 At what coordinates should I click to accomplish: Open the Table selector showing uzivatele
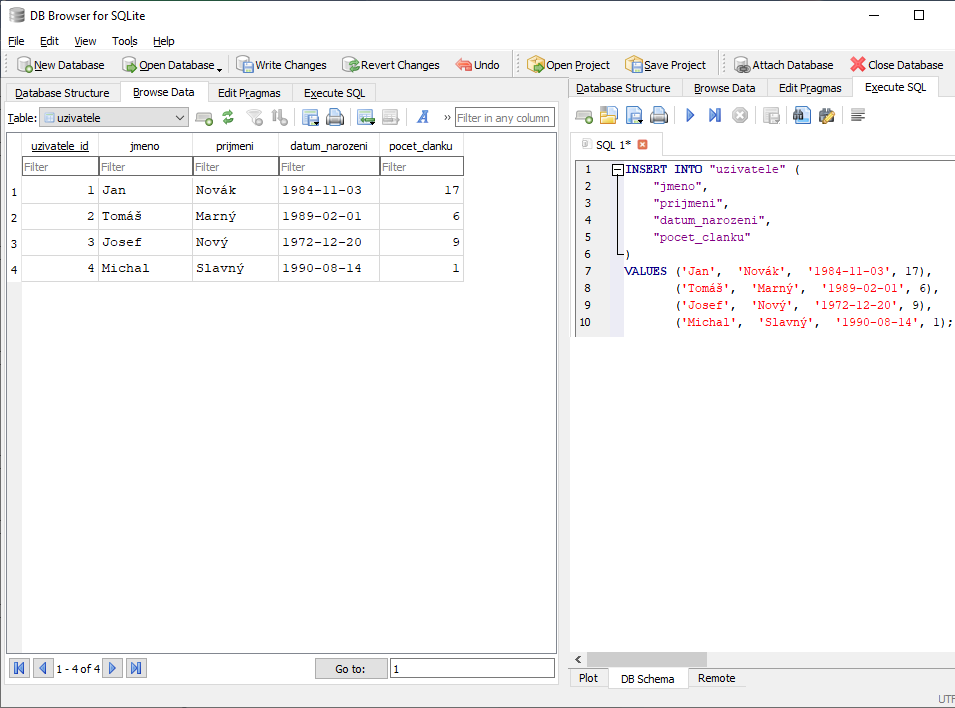point(114,118)
